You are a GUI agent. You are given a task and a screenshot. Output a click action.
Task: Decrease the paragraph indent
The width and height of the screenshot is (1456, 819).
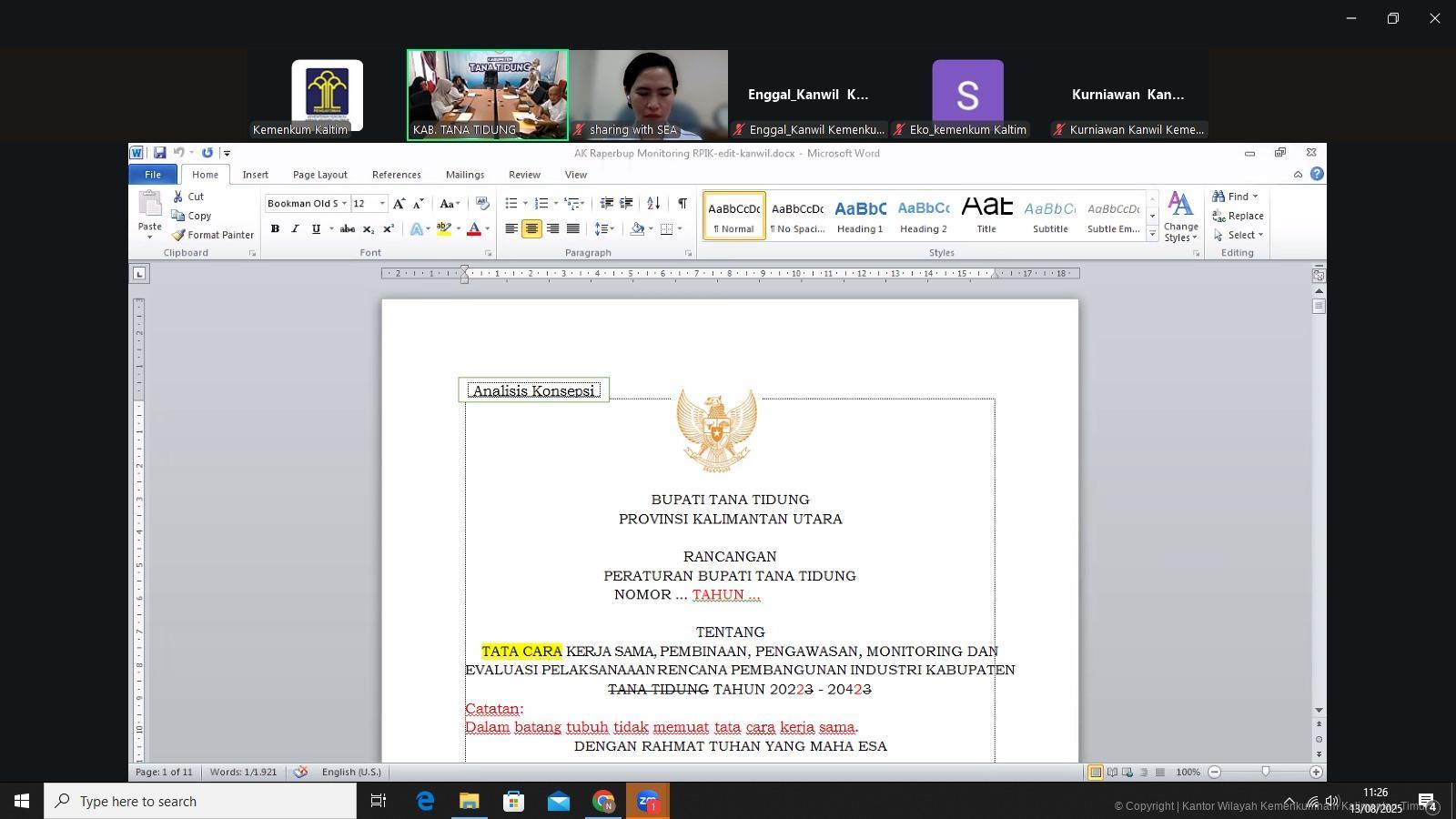coord(606,204)
